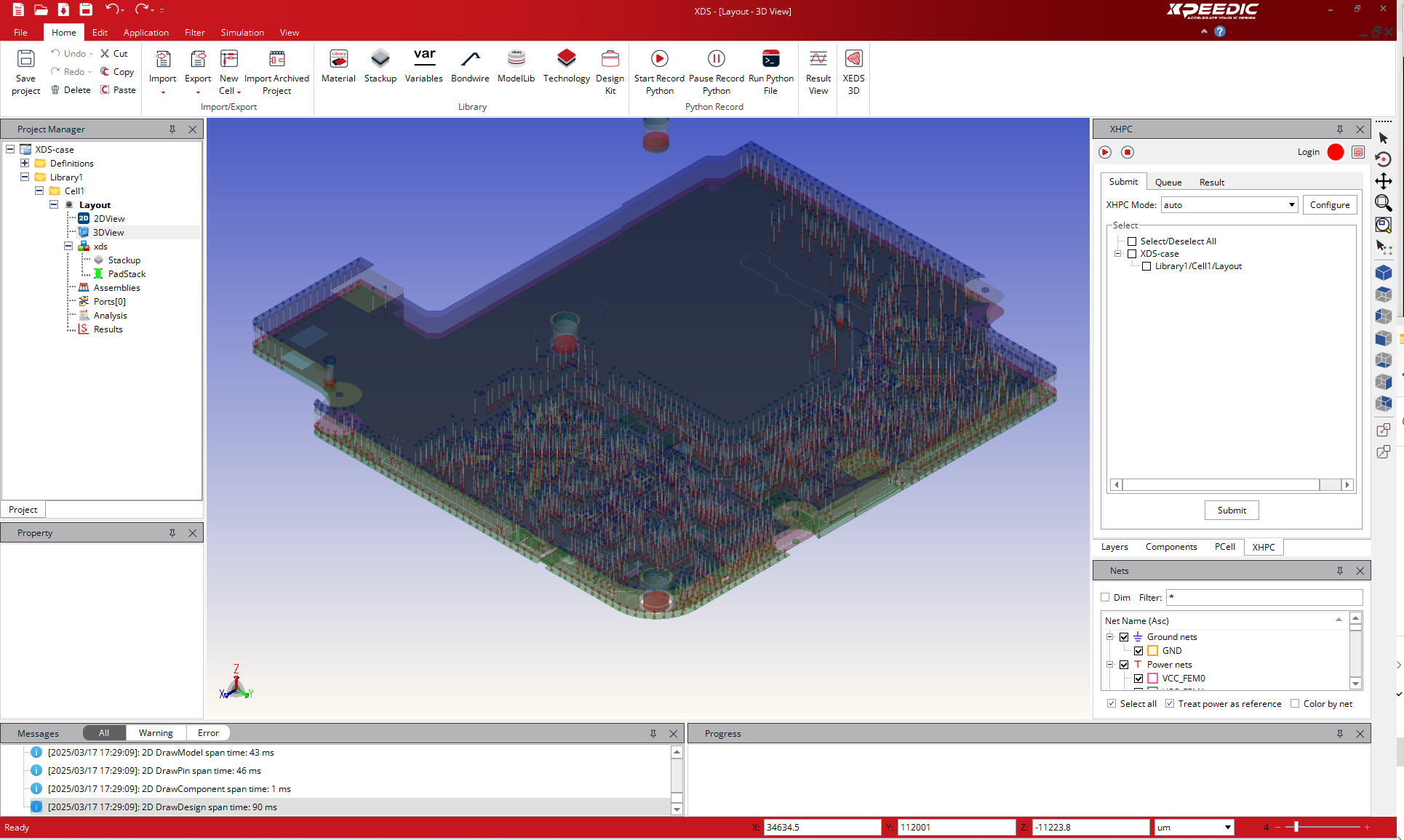Activate the rotate view tool
Screen dimensions: 1404x840
coord(1384,159)
